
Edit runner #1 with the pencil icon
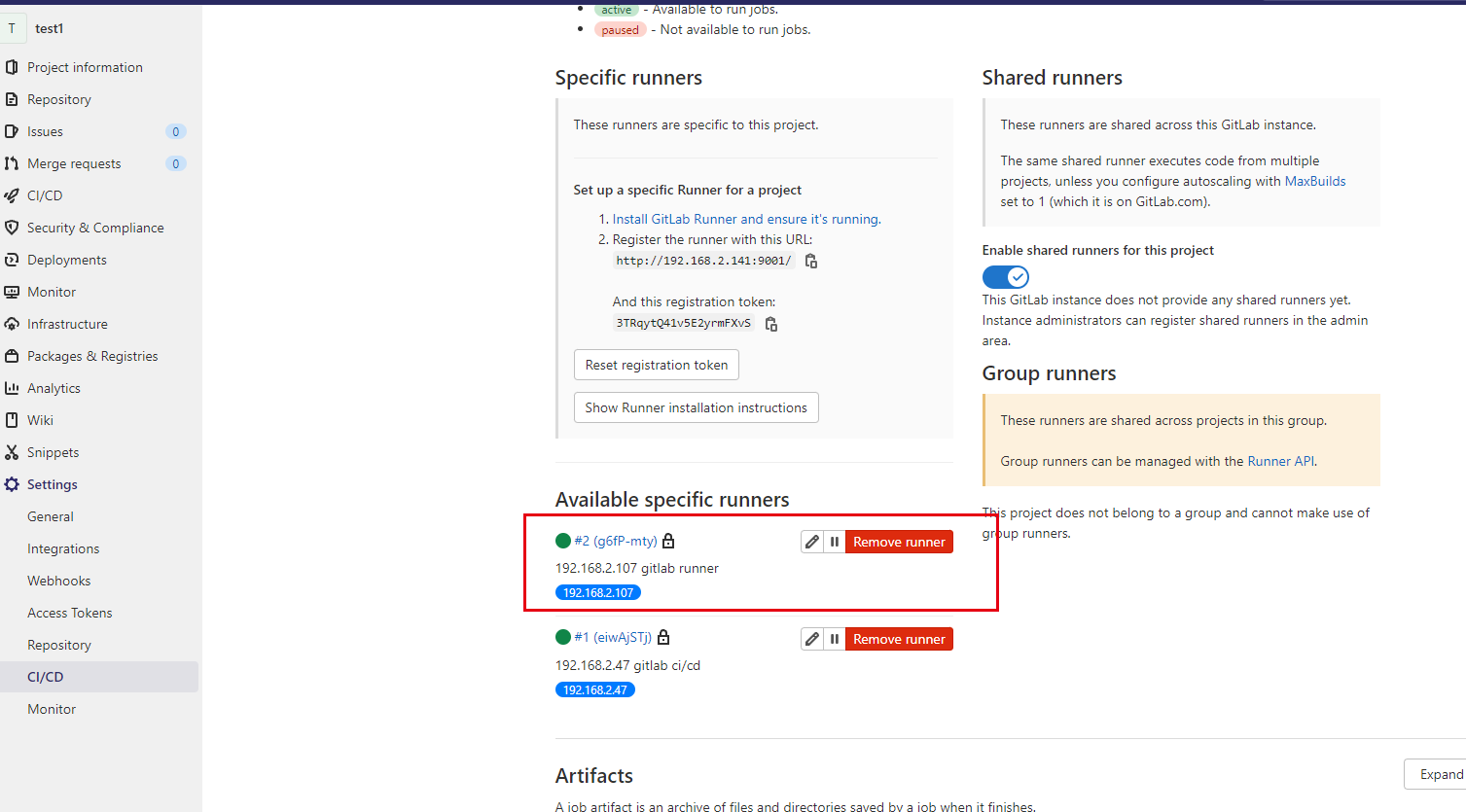point(811,638)
